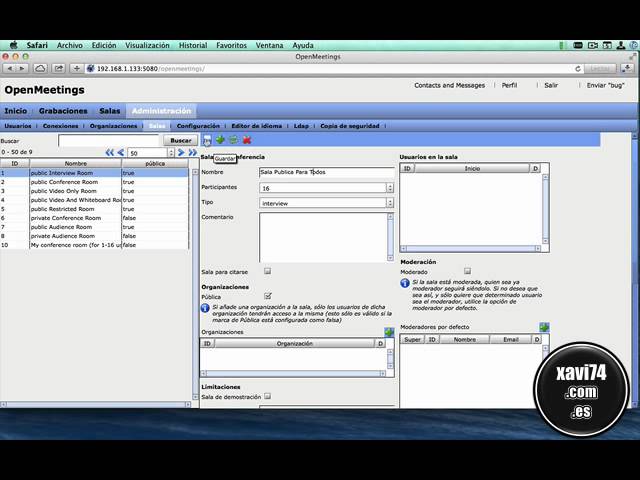
Task: Select private Conference Room row
Action: tap(94, 218)
